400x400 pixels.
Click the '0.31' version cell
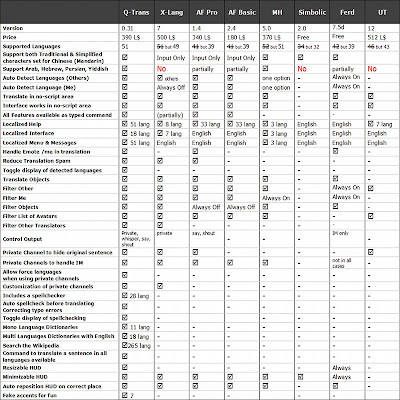[127, 28]
